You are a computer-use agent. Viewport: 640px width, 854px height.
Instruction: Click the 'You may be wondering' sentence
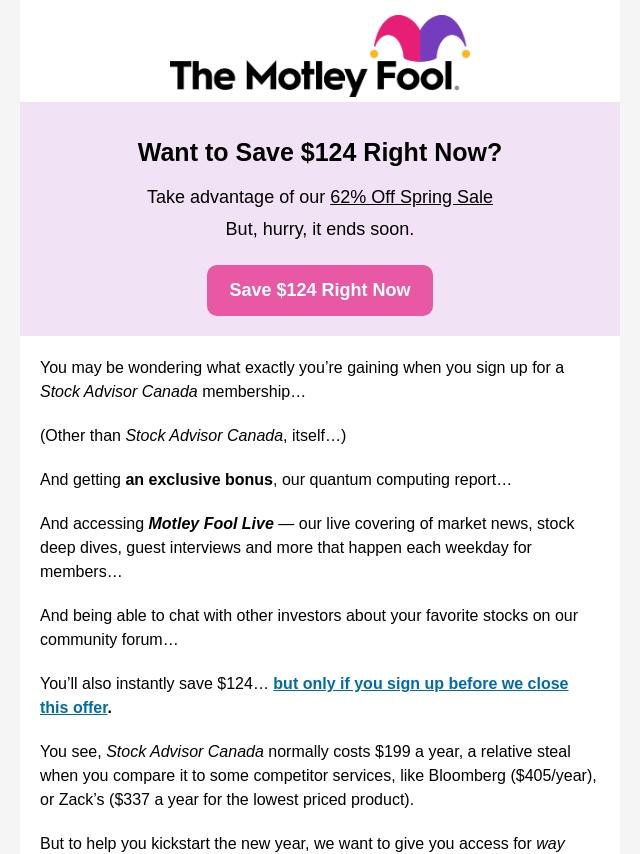(301, 368)
